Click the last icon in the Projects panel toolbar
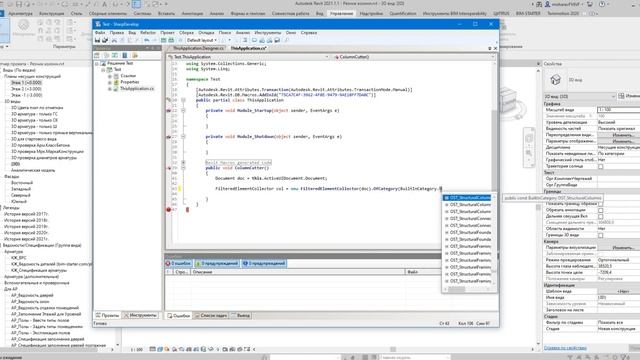Image resolution: width=640 pixels, height=360 pixels. pyautogui.click(x=135, y=55)
